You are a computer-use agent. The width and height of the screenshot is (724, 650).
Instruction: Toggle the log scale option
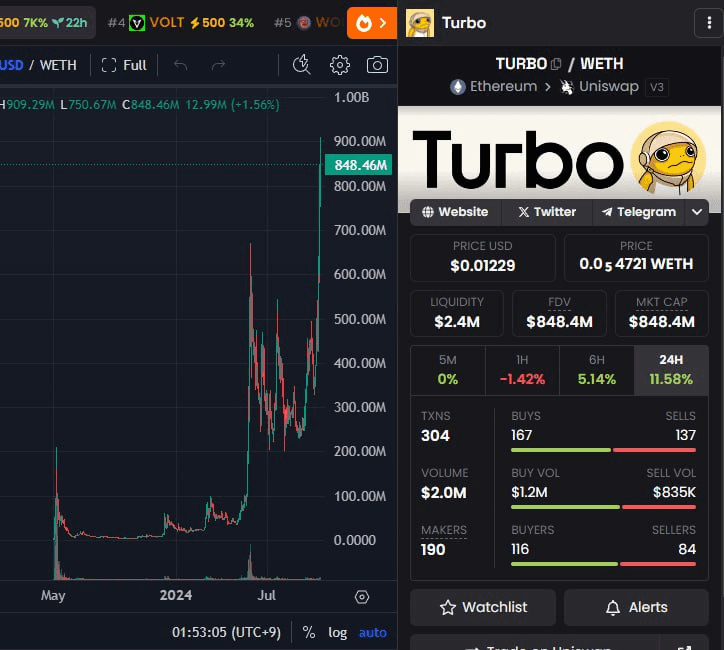tap(338, 632)
